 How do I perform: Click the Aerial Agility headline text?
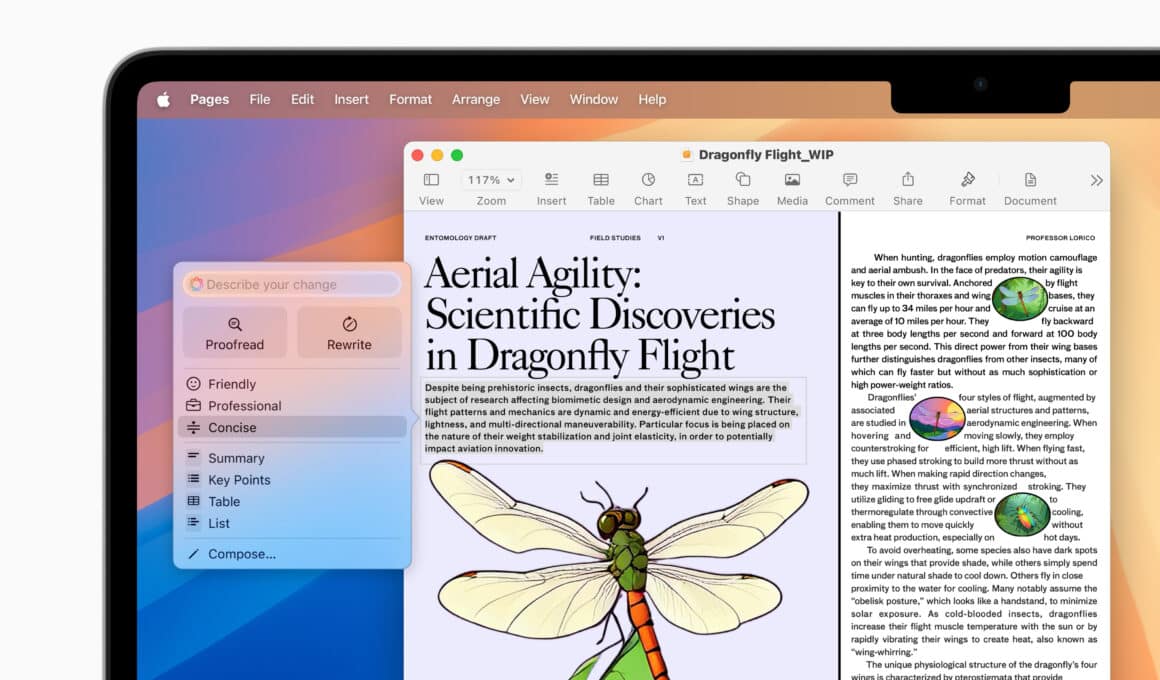(600, 314)
